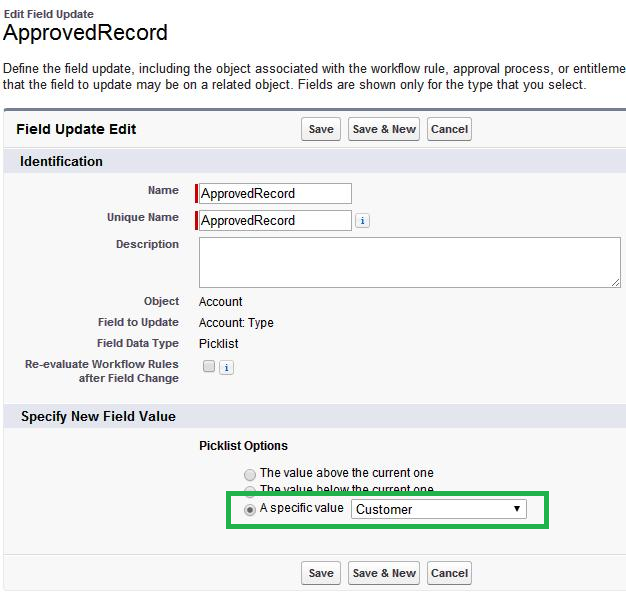Click the 'Field Update Edit' title
The width and height of the screenshot is (626, 592).
pyautogui.click(x=76, y=129)
